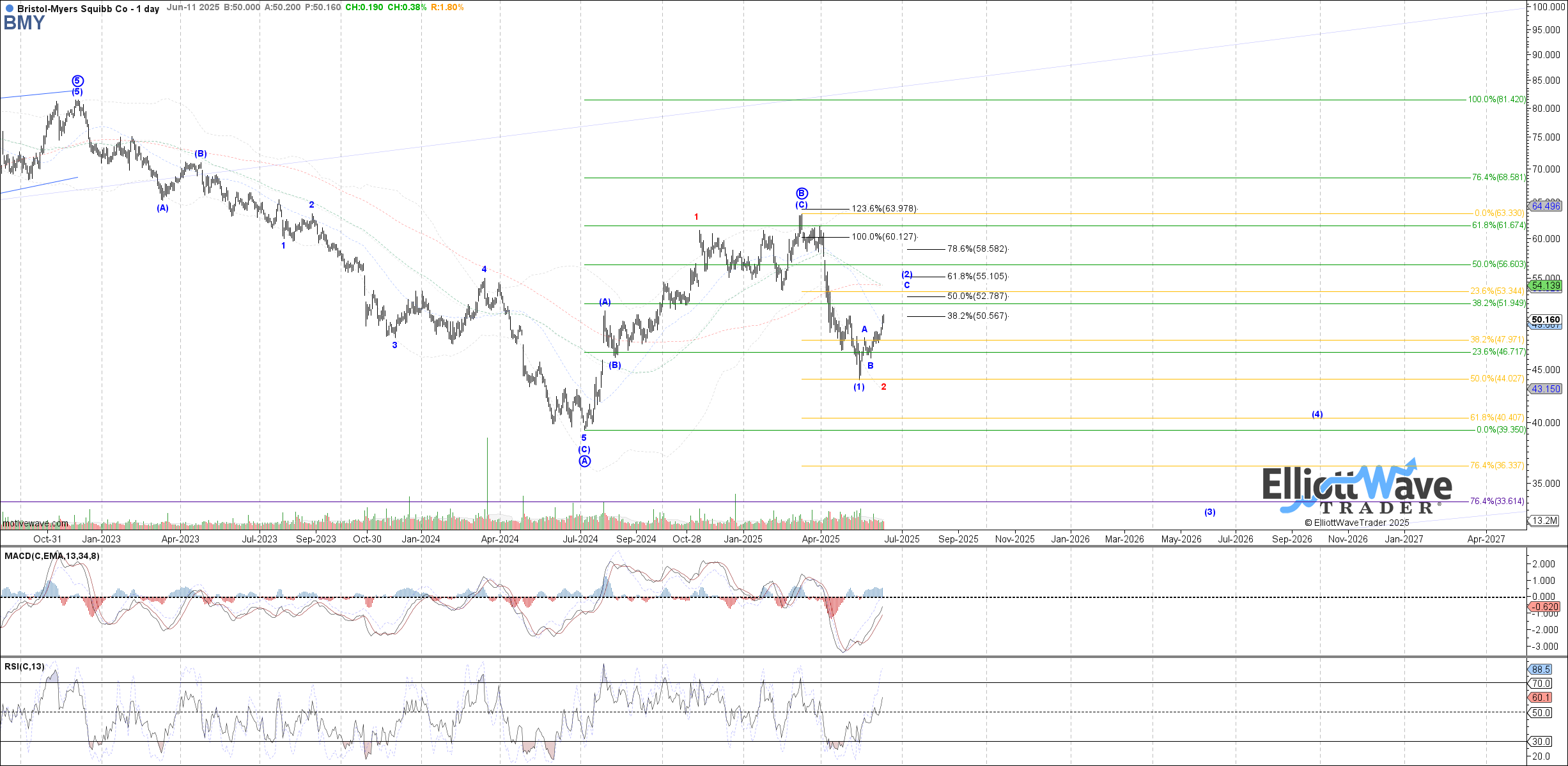Click the black extension label 123.6%(63.978)
The height and width of the screenshot is (766, 1568).
pos(885,209)
